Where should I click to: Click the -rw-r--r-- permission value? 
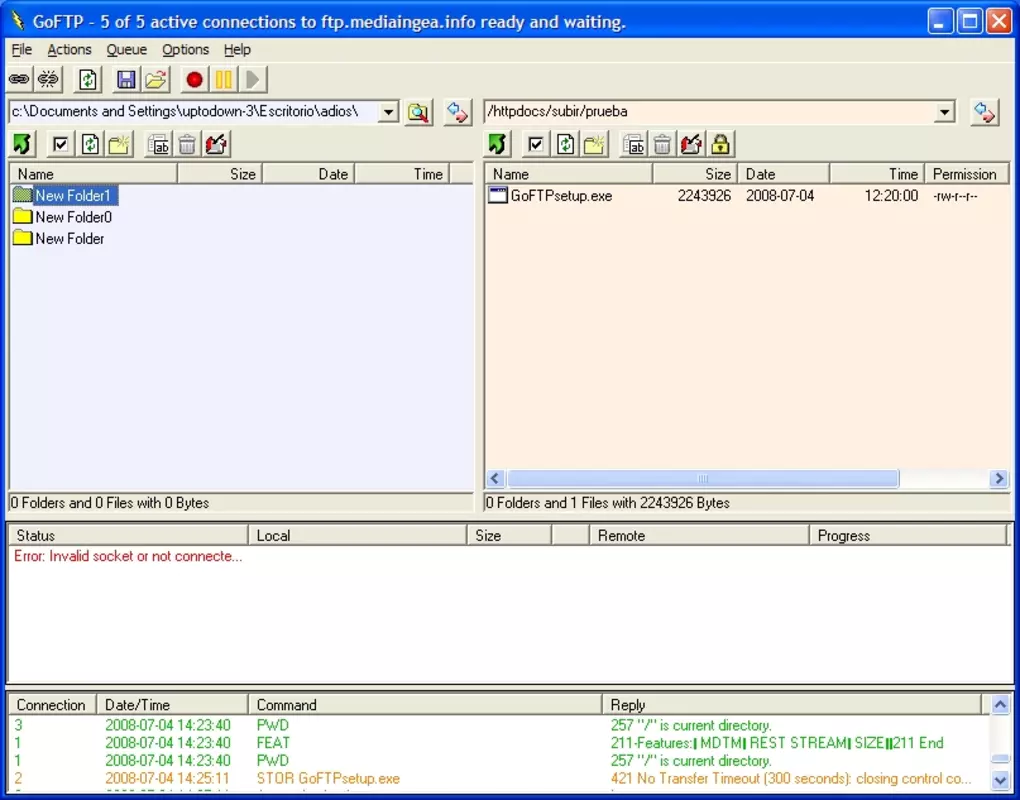(x=955, y=196)
